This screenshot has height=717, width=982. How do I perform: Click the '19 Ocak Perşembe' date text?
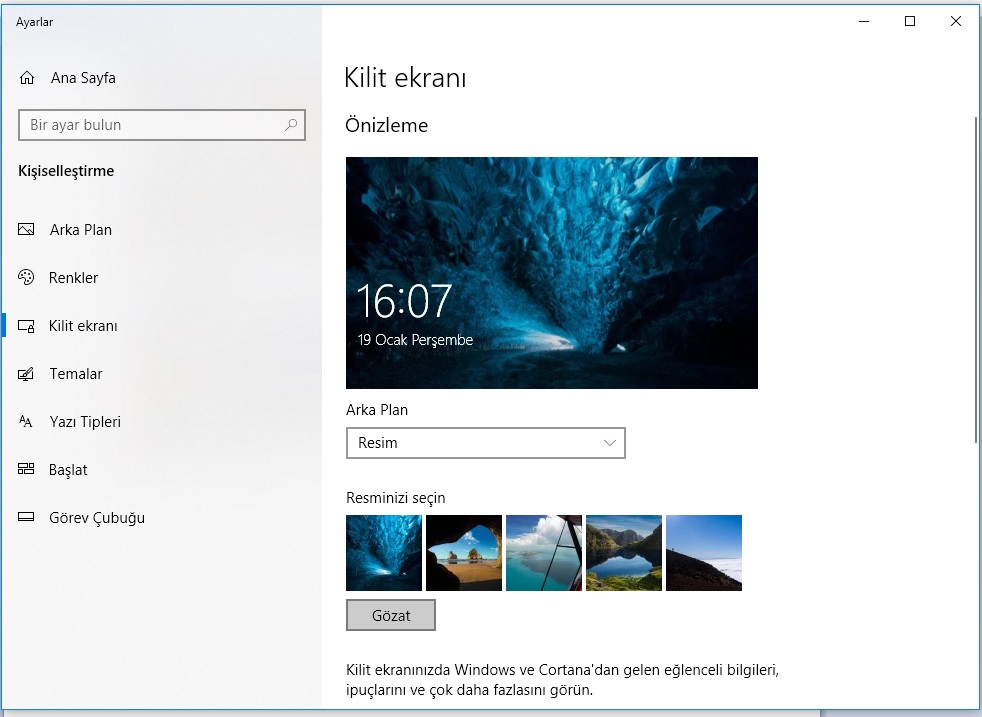click(x=415, y=340)
